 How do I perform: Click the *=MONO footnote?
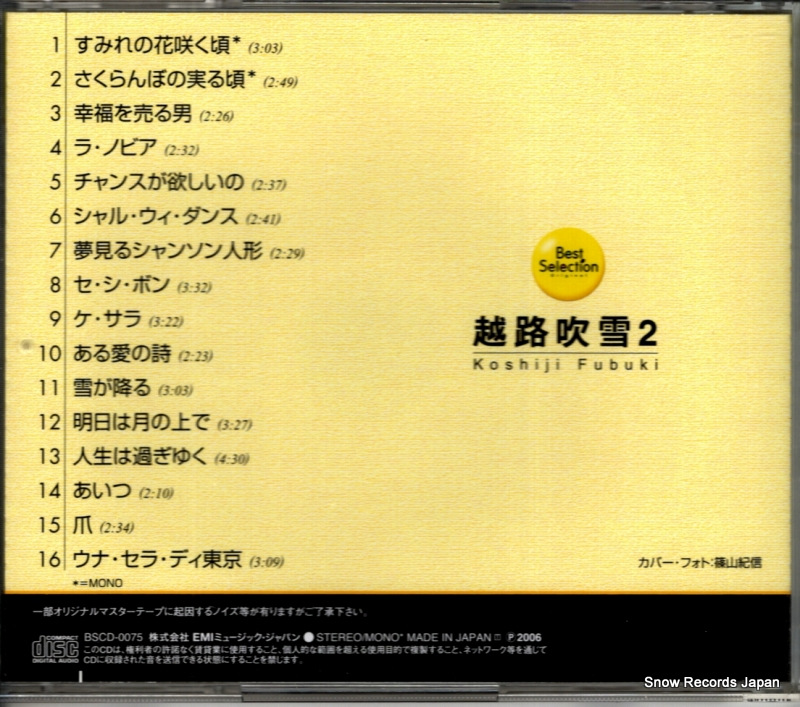tap(98, 583)
